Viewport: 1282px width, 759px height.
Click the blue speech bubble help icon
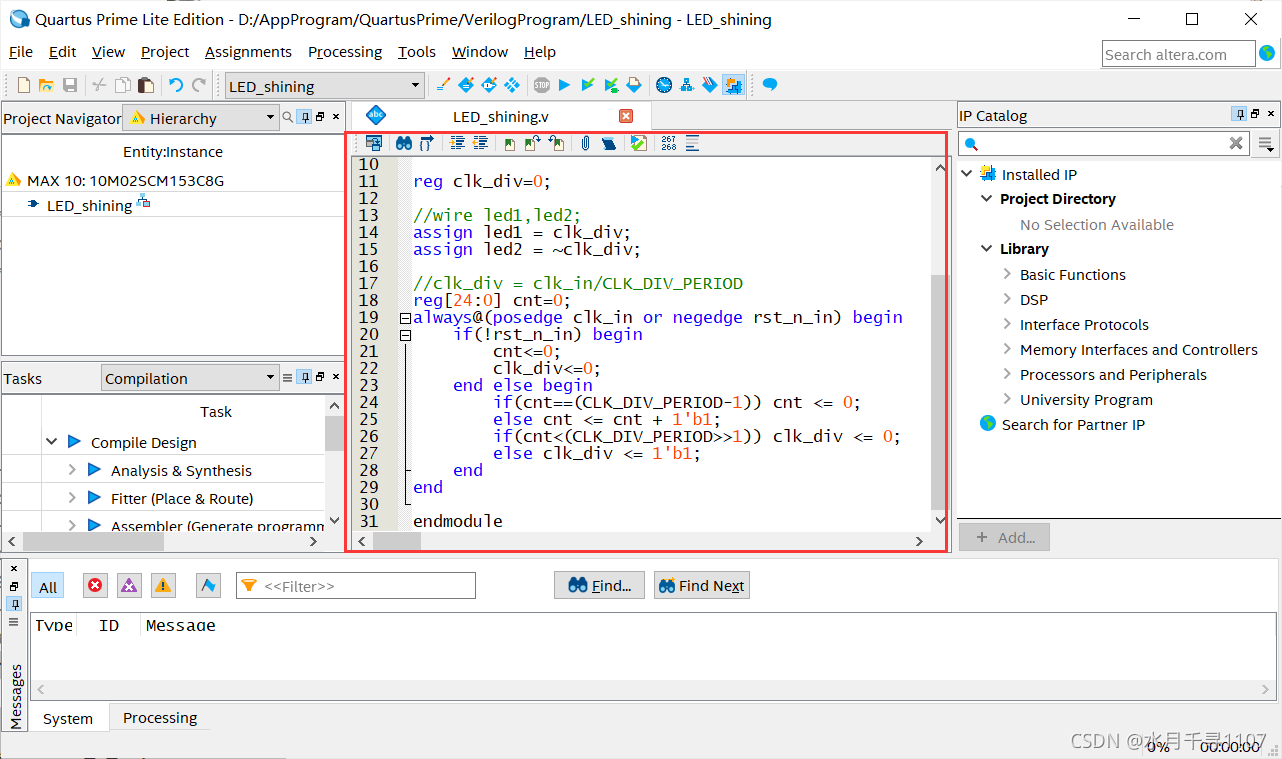[770, 85]
